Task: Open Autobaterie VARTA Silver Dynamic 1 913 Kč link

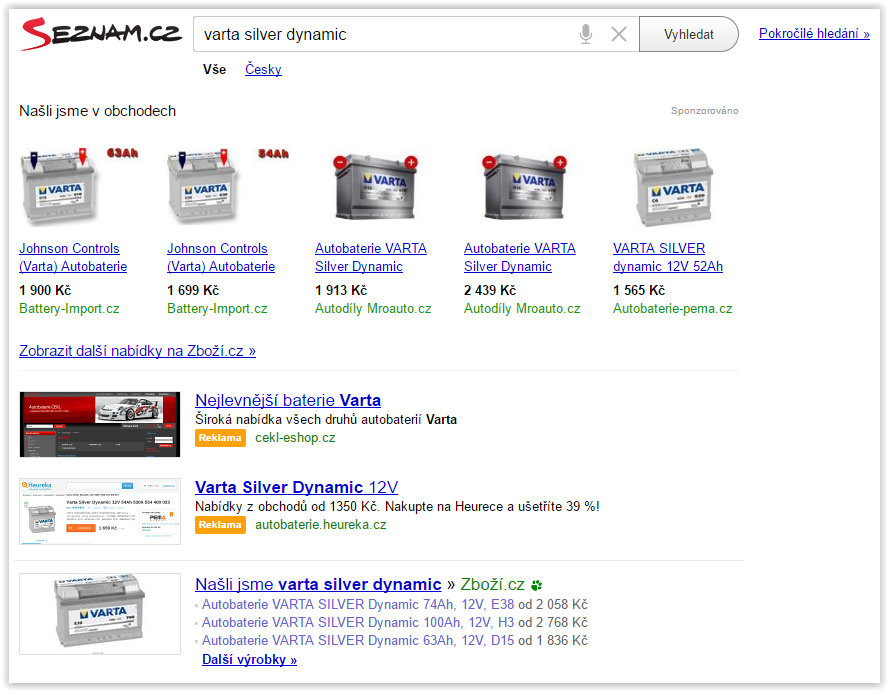Action: pyautogui.click(x=370, y=257)
